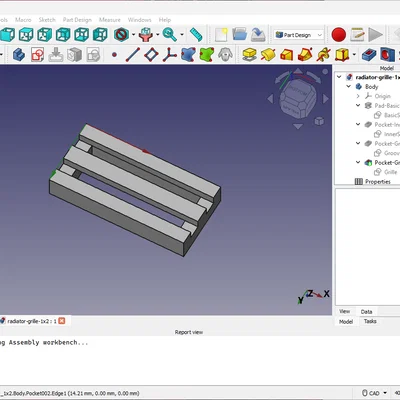Open the draw style icon

121,35
